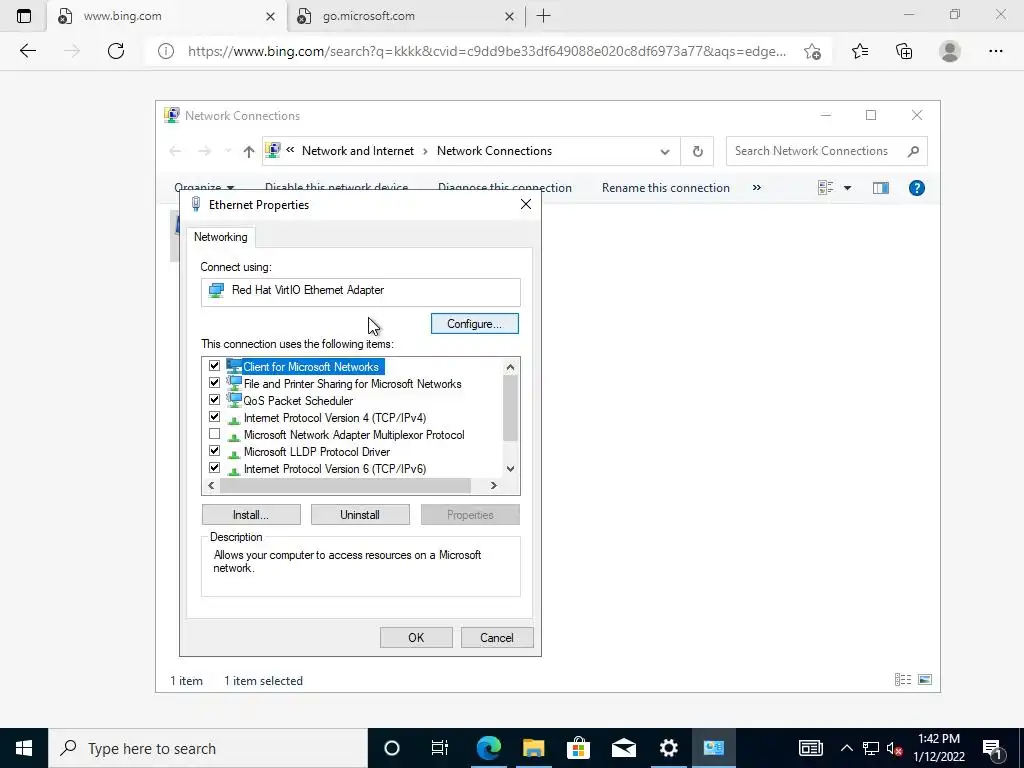The image size is (1024, 768).
Task: Expand the address bar history dropdown
Action: (664, 152)
